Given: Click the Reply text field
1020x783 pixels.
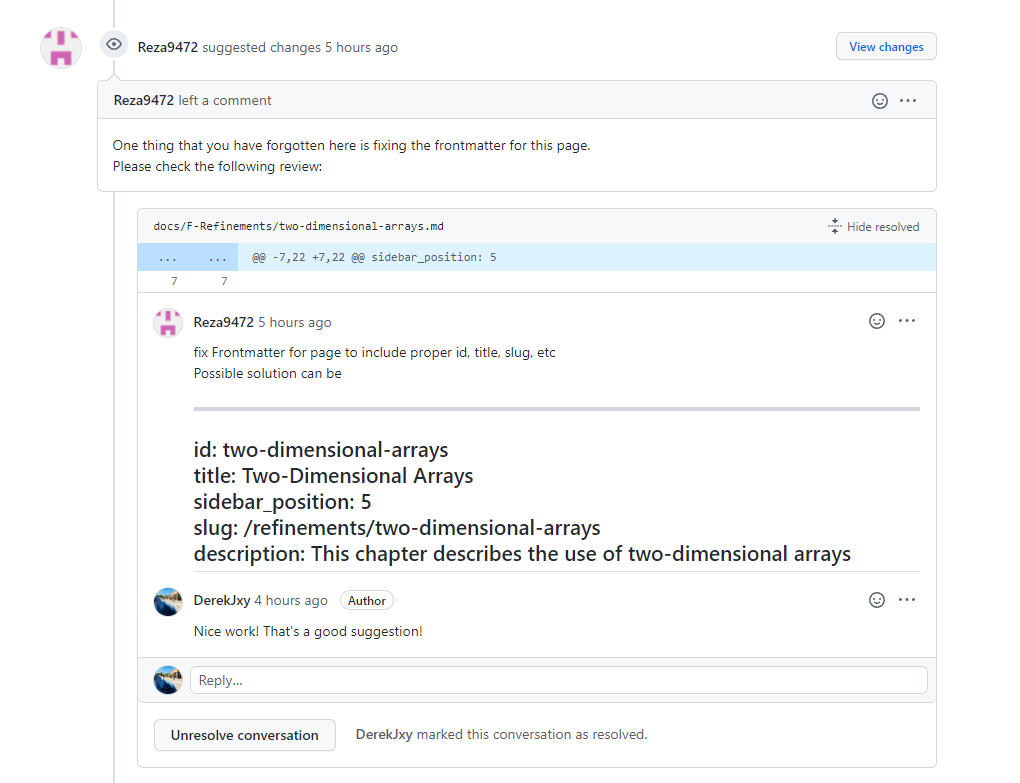Looking at the screenshot, I should tap(558, 680).
